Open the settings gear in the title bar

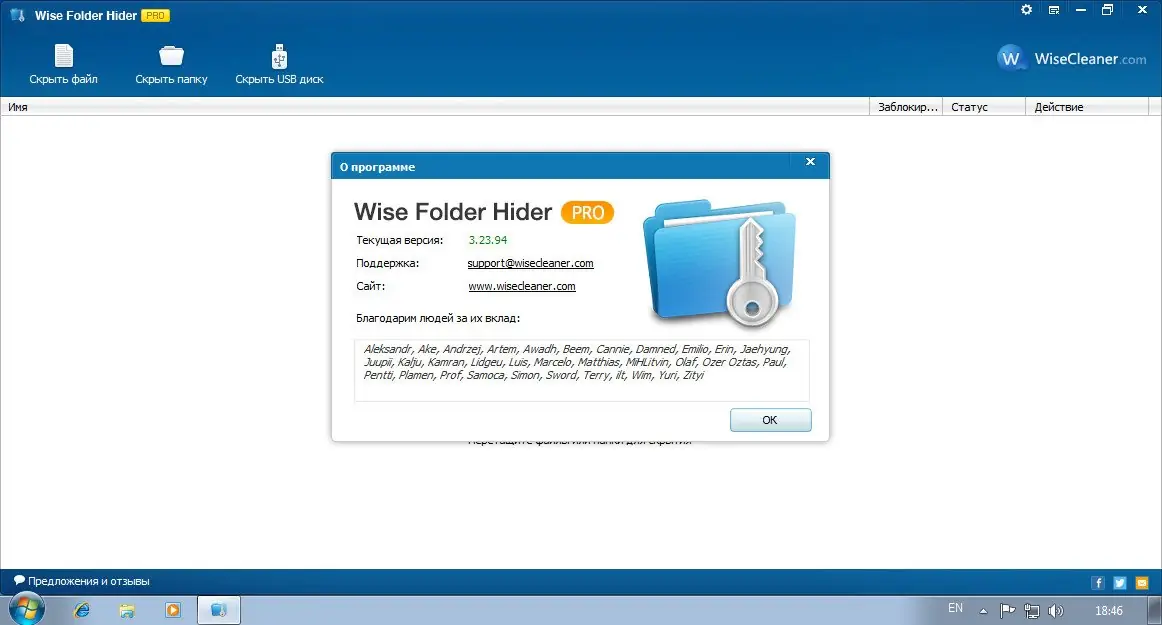[x=1026, y=9]
